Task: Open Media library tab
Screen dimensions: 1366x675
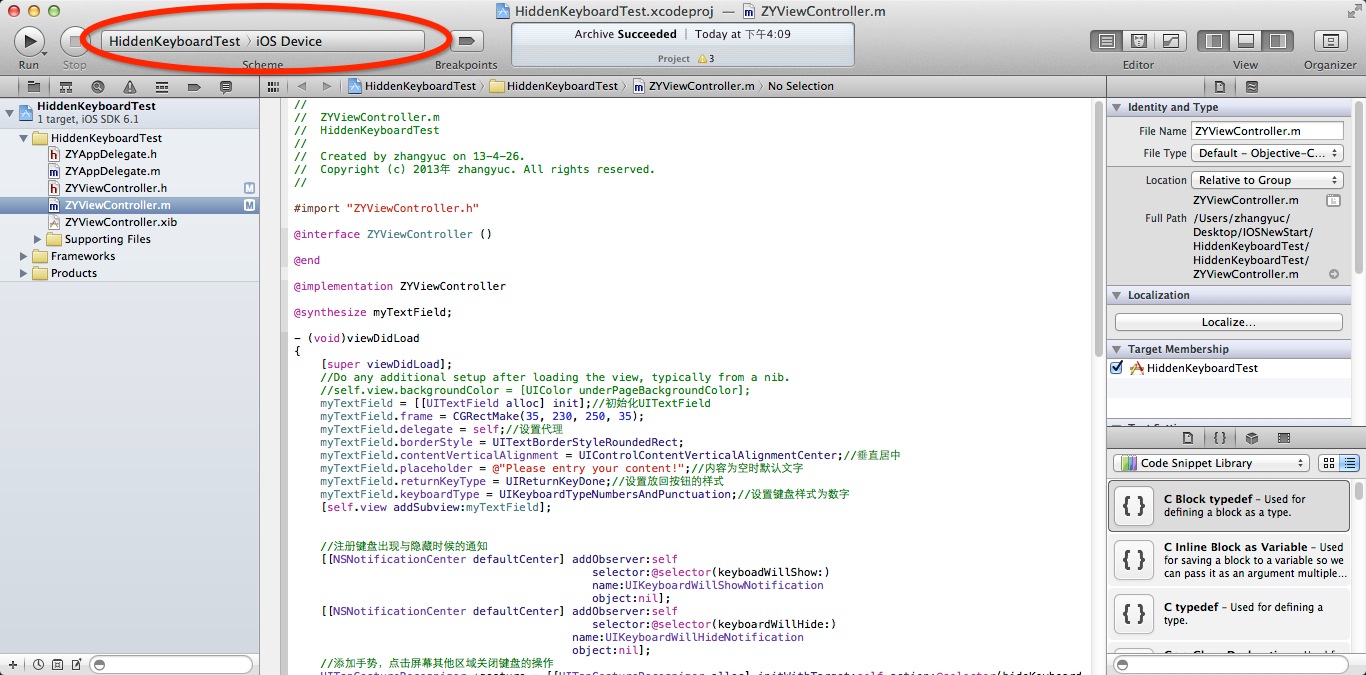Action: [1284, 438]
